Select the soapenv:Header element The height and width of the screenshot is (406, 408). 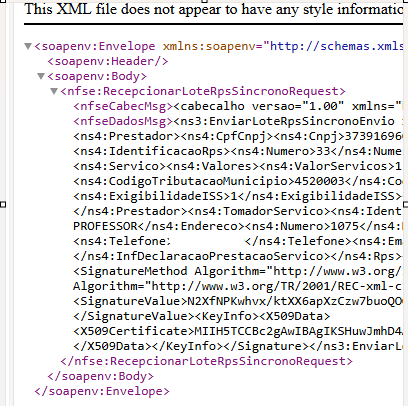[108, 61]
